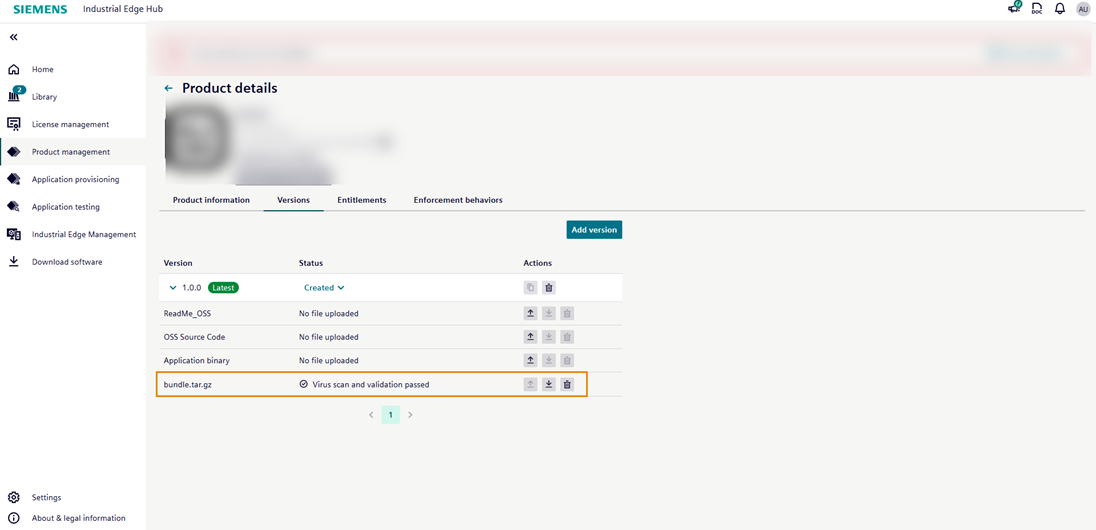
Task: Click 'Virus scan and validation passed' text
Action: coord(370,385)
